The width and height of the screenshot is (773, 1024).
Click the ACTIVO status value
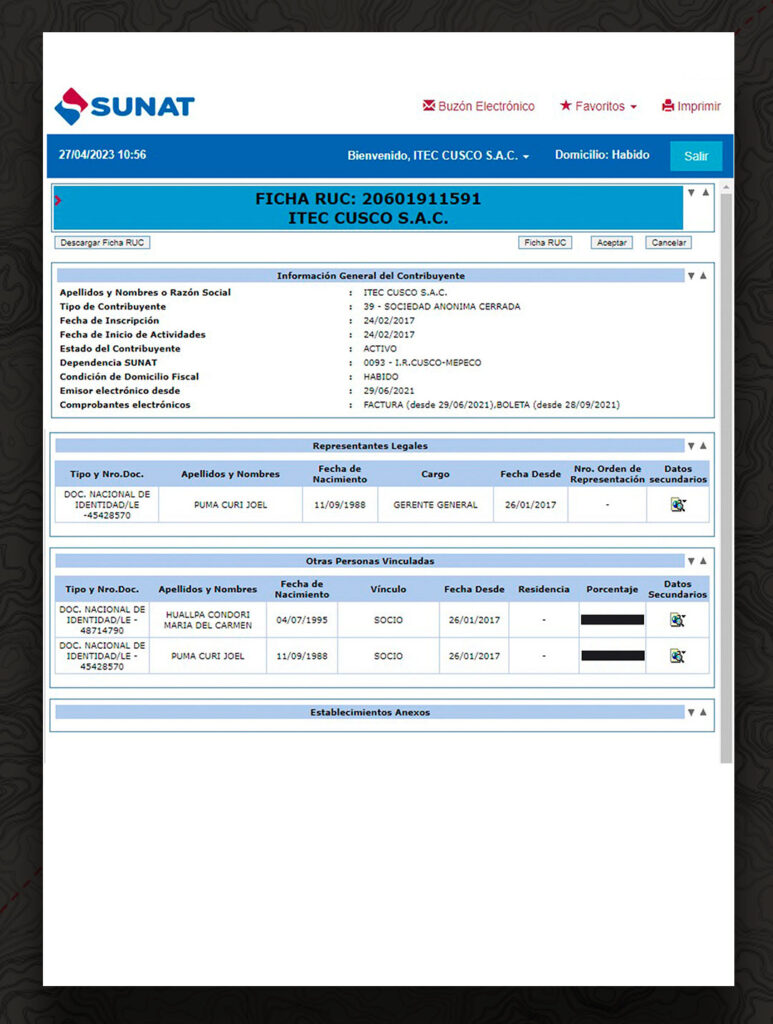tap(380, 349)
